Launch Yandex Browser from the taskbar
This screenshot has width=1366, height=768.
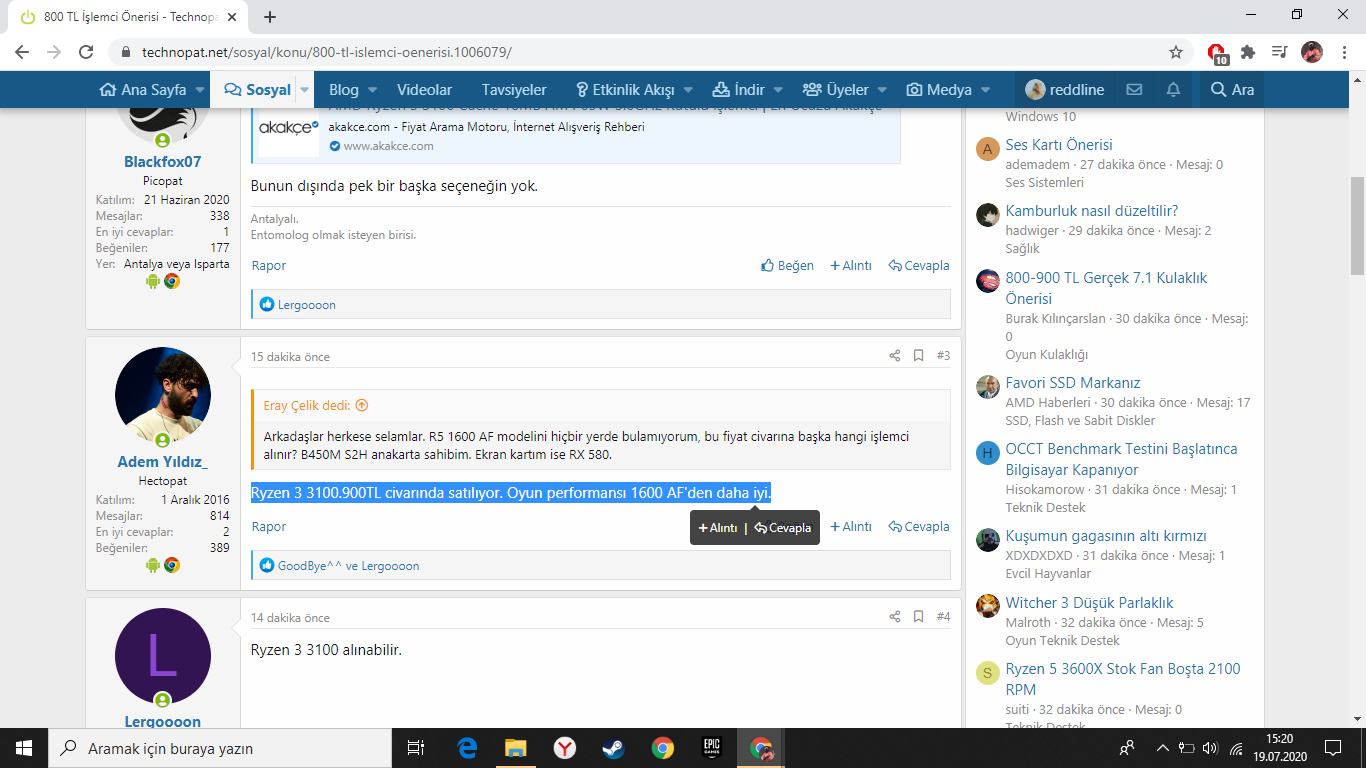coord(564,748)
